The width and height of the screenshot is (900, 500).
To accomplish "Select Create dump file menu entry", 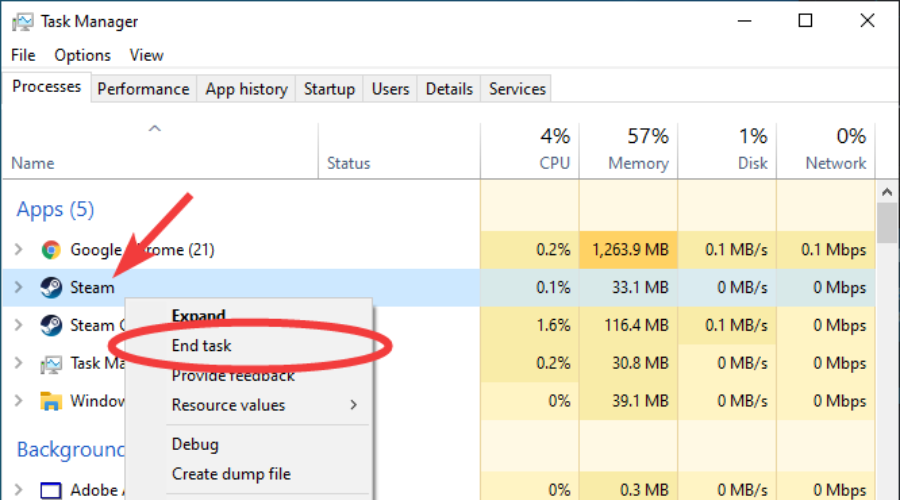I will point(231,474).
